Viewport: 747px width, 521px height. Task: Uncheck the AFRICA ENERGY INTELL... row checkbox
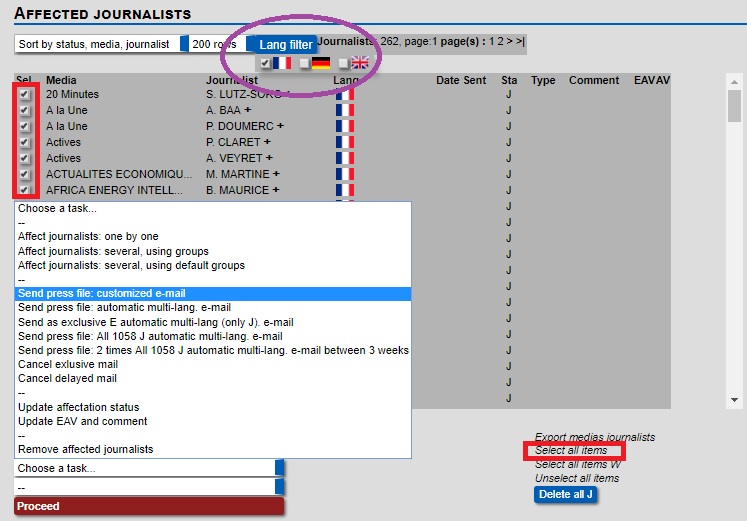(x=25, y=190)
